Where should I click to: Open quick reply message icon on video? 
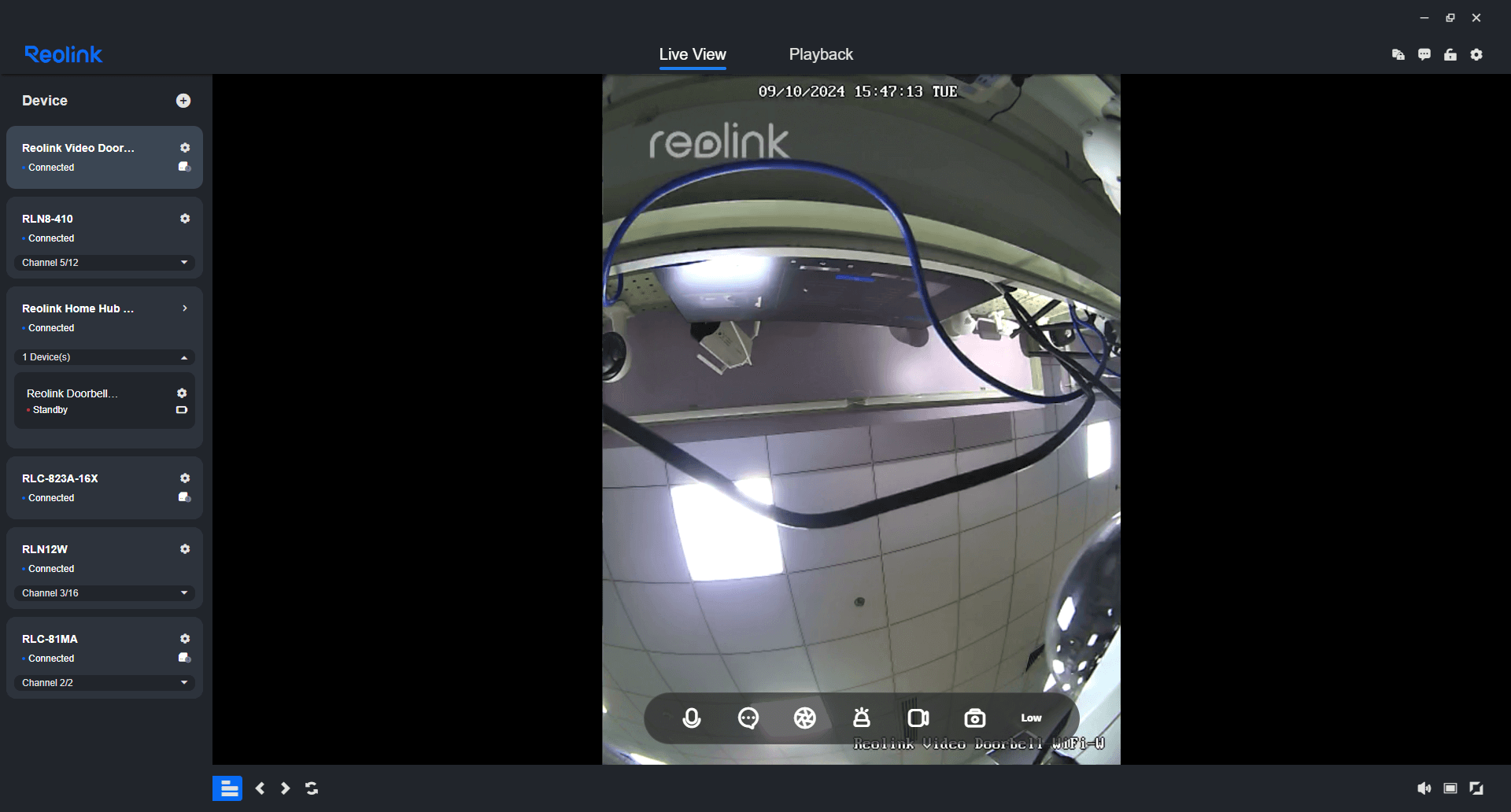tap(748, 718)
